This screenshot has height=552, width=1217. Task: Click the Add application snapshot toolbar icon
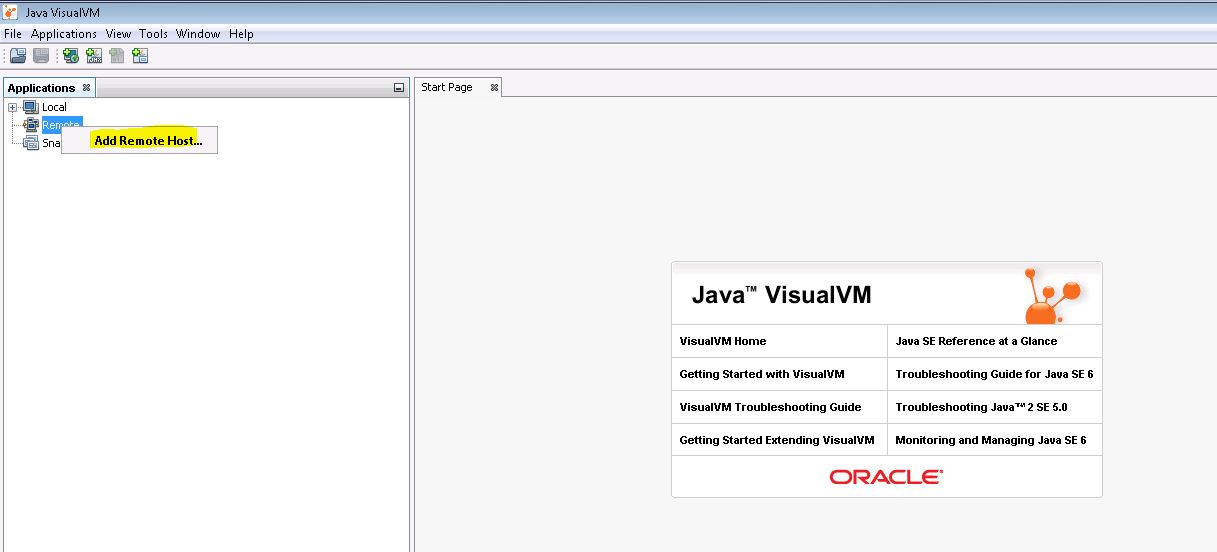point(140,56)
